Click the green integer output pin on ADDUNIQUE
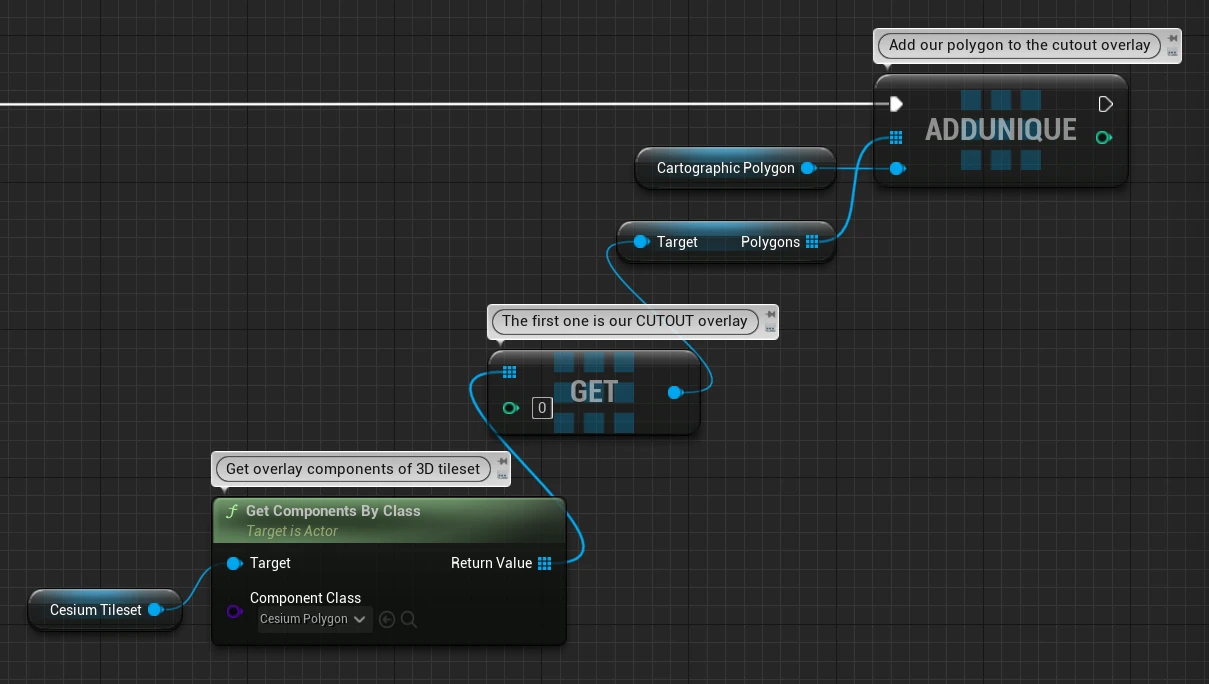This screenshot has height=684, width=1209. pos(1103,137)
